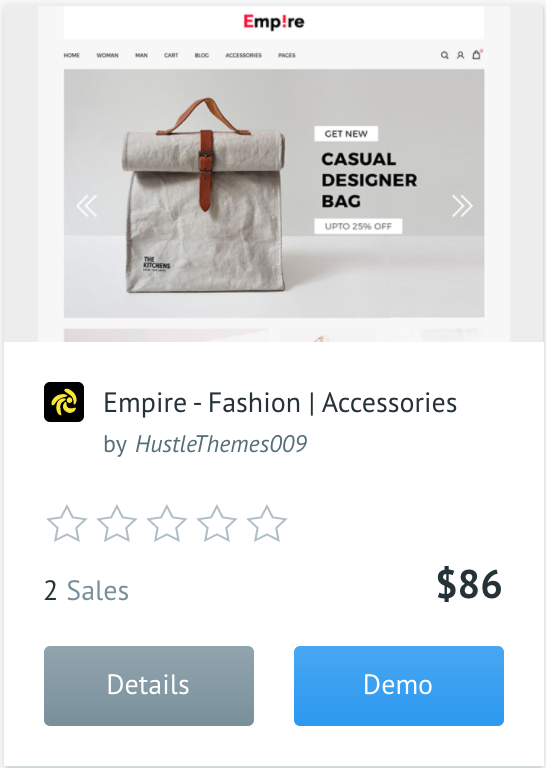Rate with the first star

coord(67,524)
